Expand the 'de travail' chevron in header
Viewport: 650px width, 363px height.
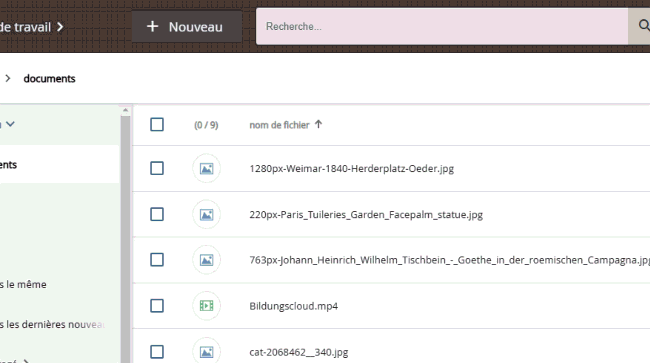pyautogui.click(x=60, y=27)
